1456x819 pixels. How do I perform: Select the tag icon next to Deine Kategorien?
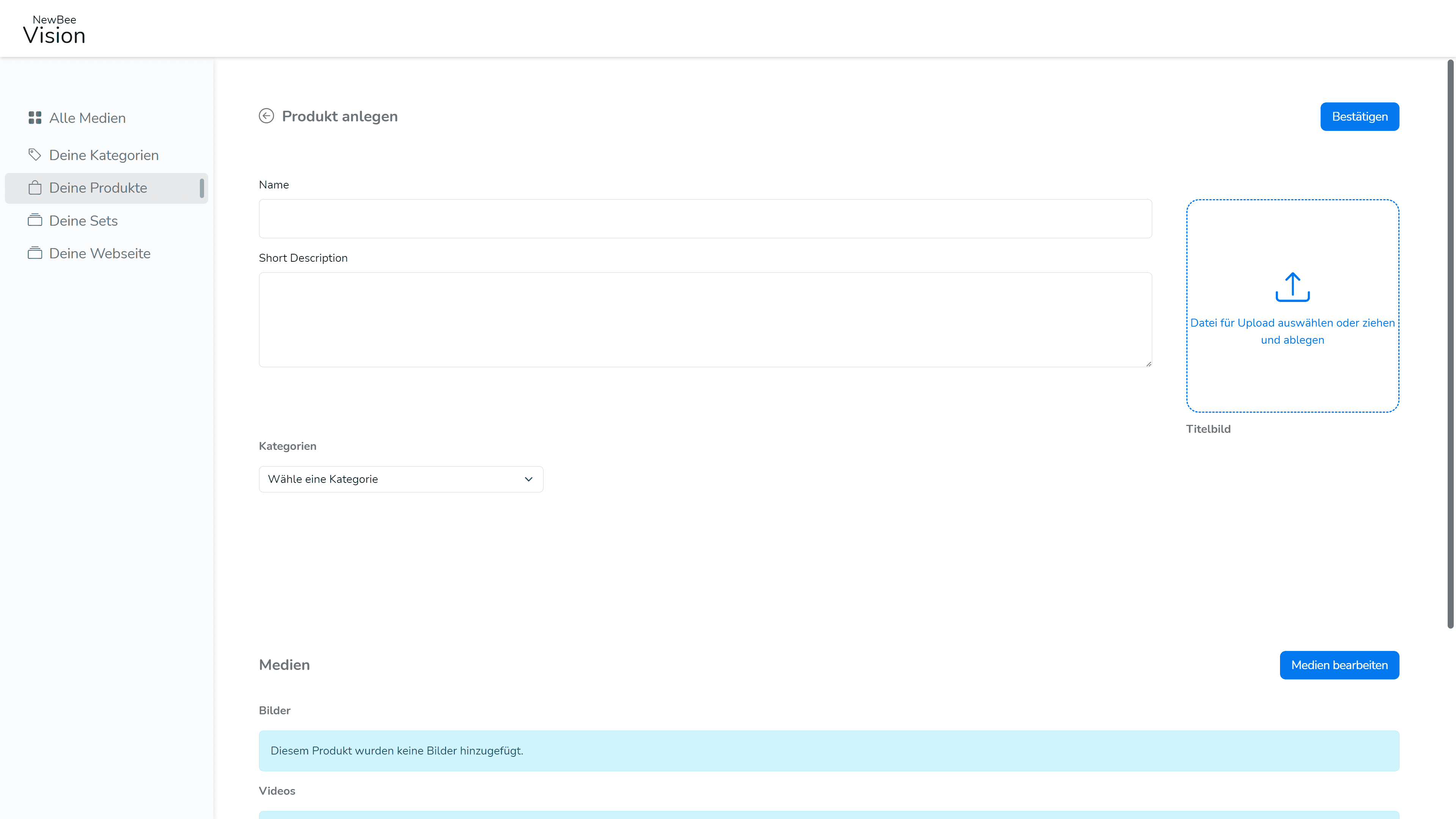coord(35,154)
